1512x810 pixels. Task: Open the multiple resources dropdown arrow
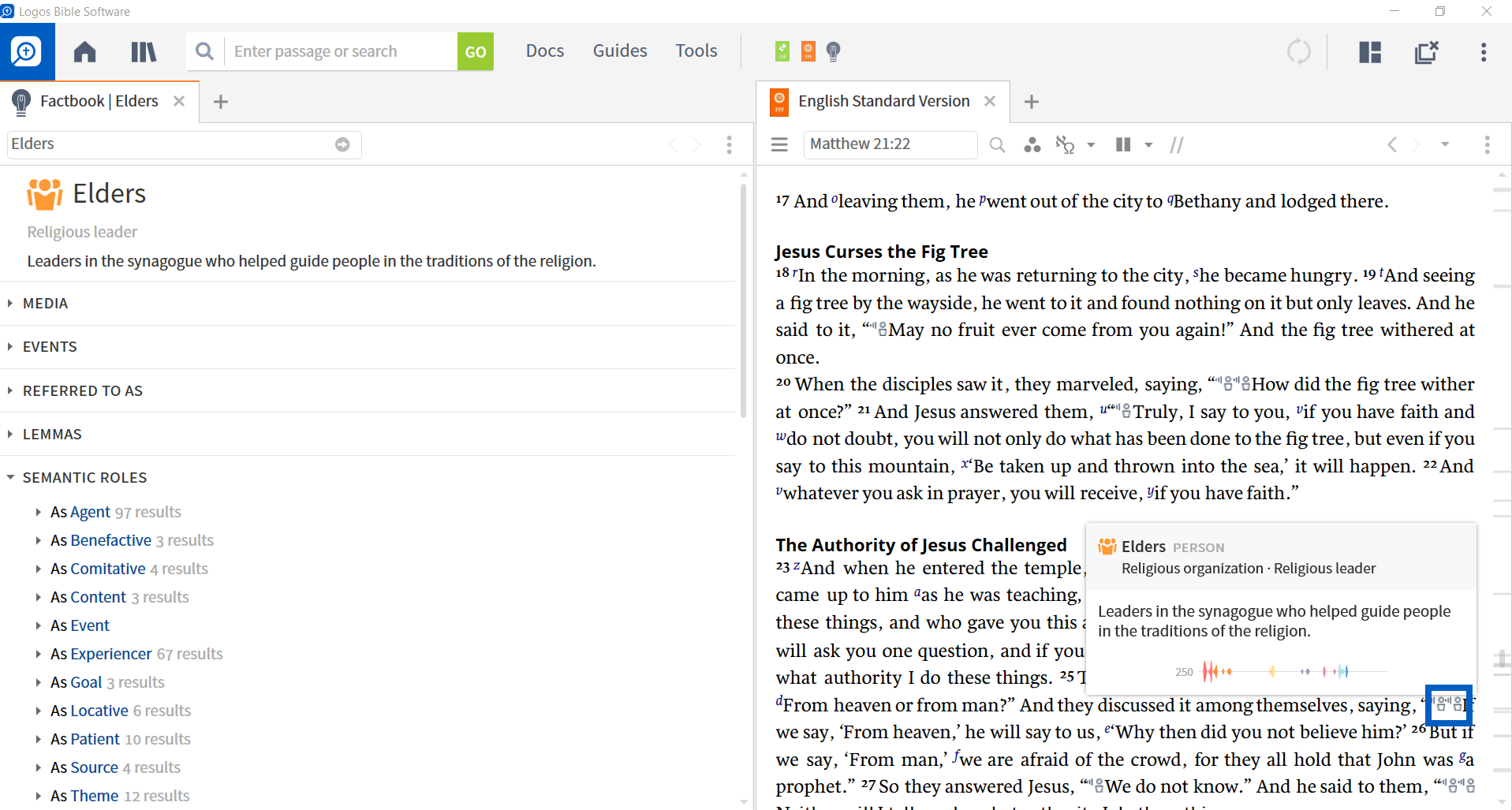(x=1148, y=145)
